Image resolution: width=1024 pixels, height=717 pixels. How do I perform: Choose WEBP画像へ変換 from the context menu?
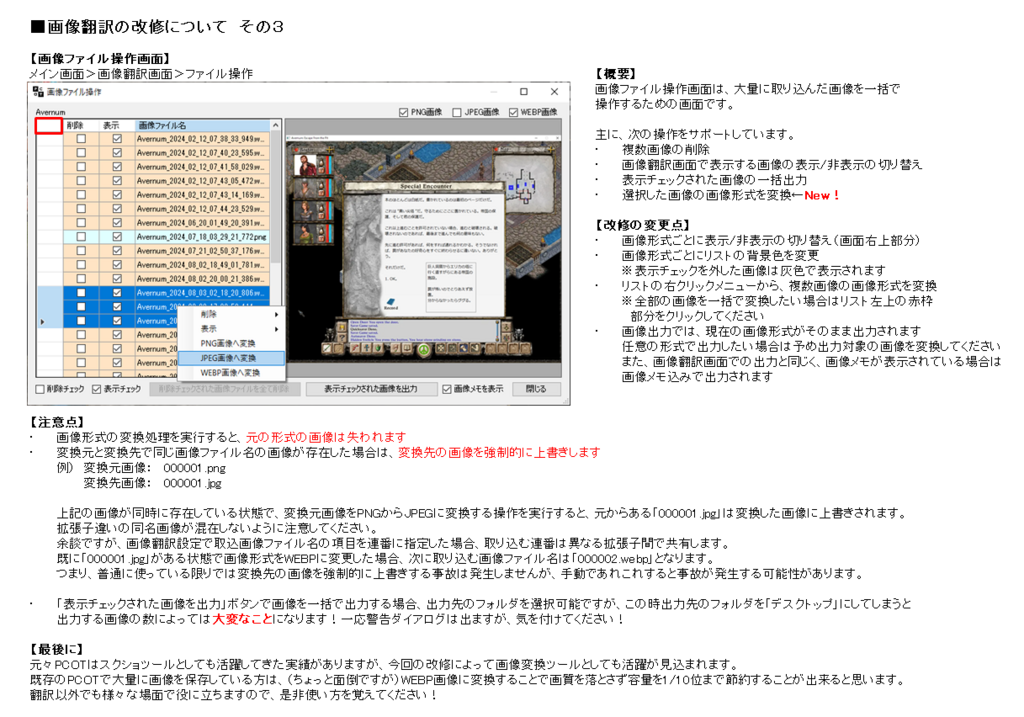[x=232, y=373]
